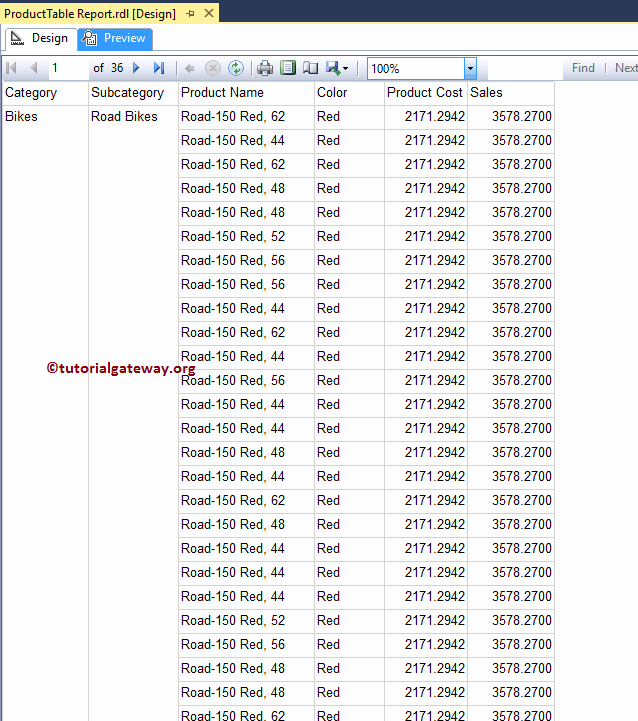
Task: Refresh the report preview
Action: 236,68
